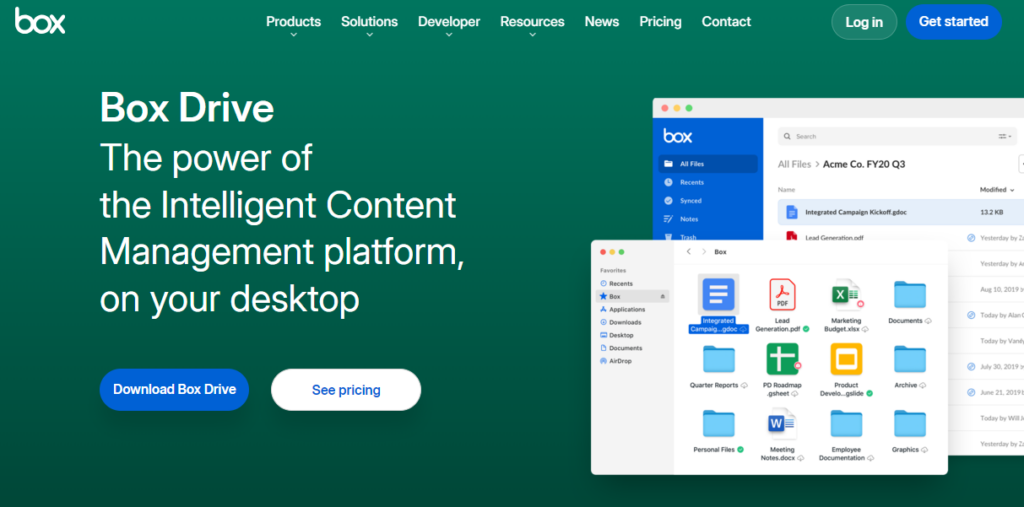The height and width of the screenshot is (507, 1024).
Task: Click the Get started button
Action: 953,22
